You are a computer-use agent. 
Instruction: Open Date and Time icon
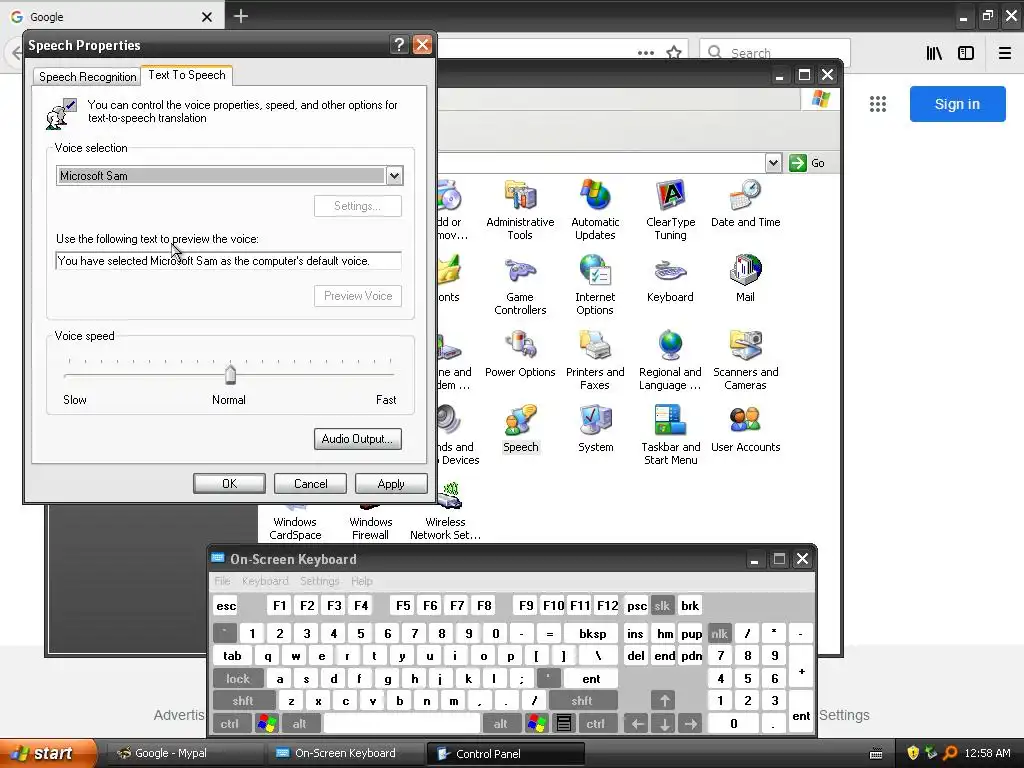pos(745,204)
